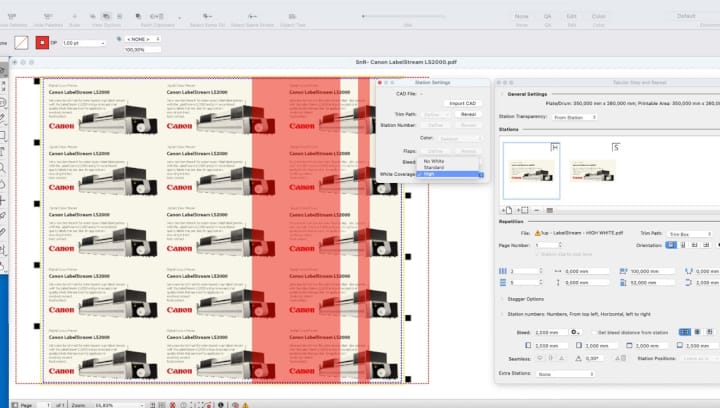Click the horizontal step field 100.000 mm
Image resolution: width=720 pixels, height=408 pixels.
[x=652, y=271]
